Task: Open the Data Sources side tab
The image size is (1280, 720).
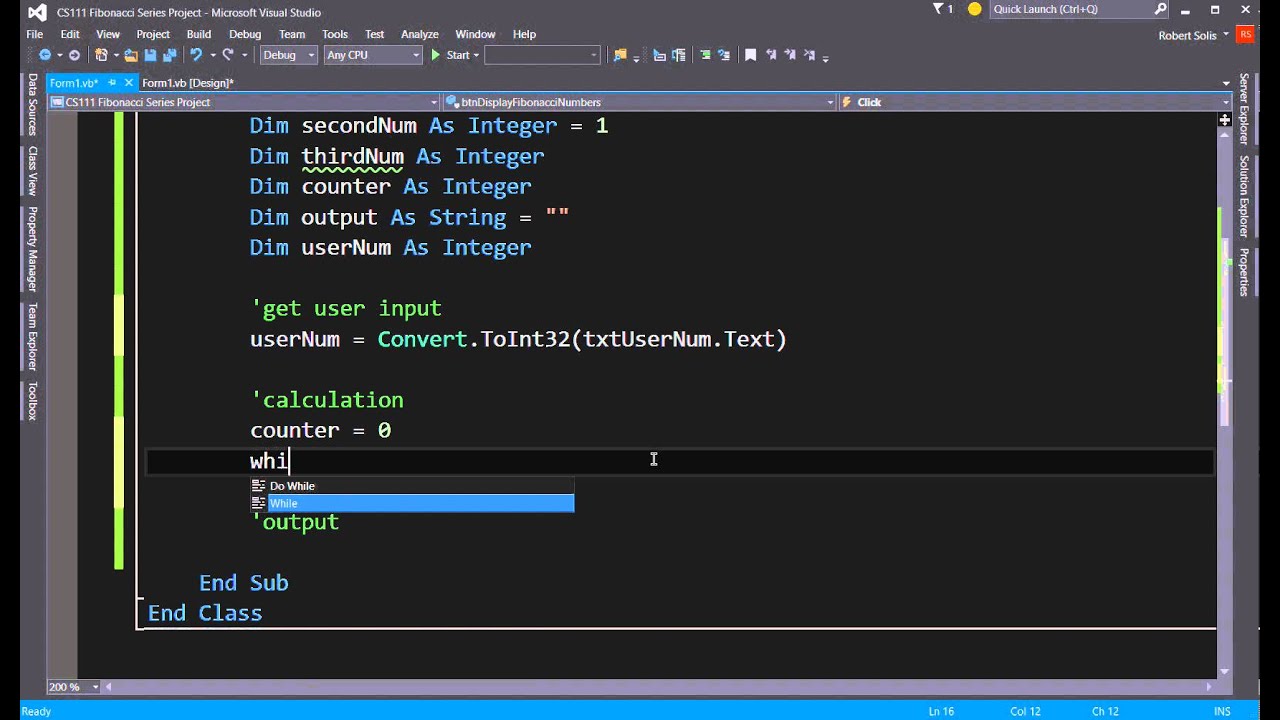Action: click(x=32, y=104)
